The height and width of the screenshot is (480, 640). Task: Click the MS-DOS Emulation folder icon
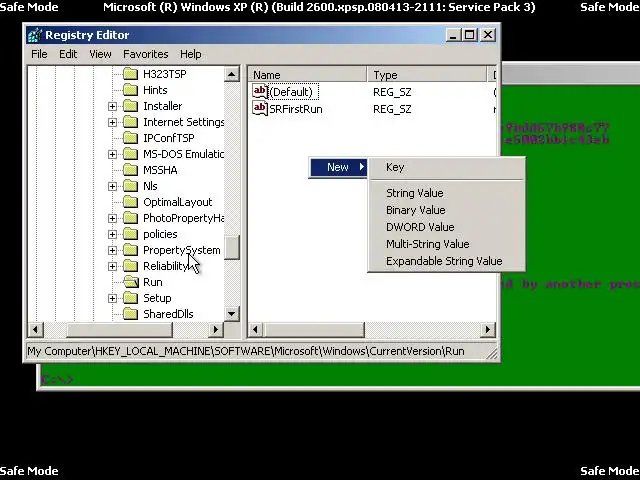[131, 154]
